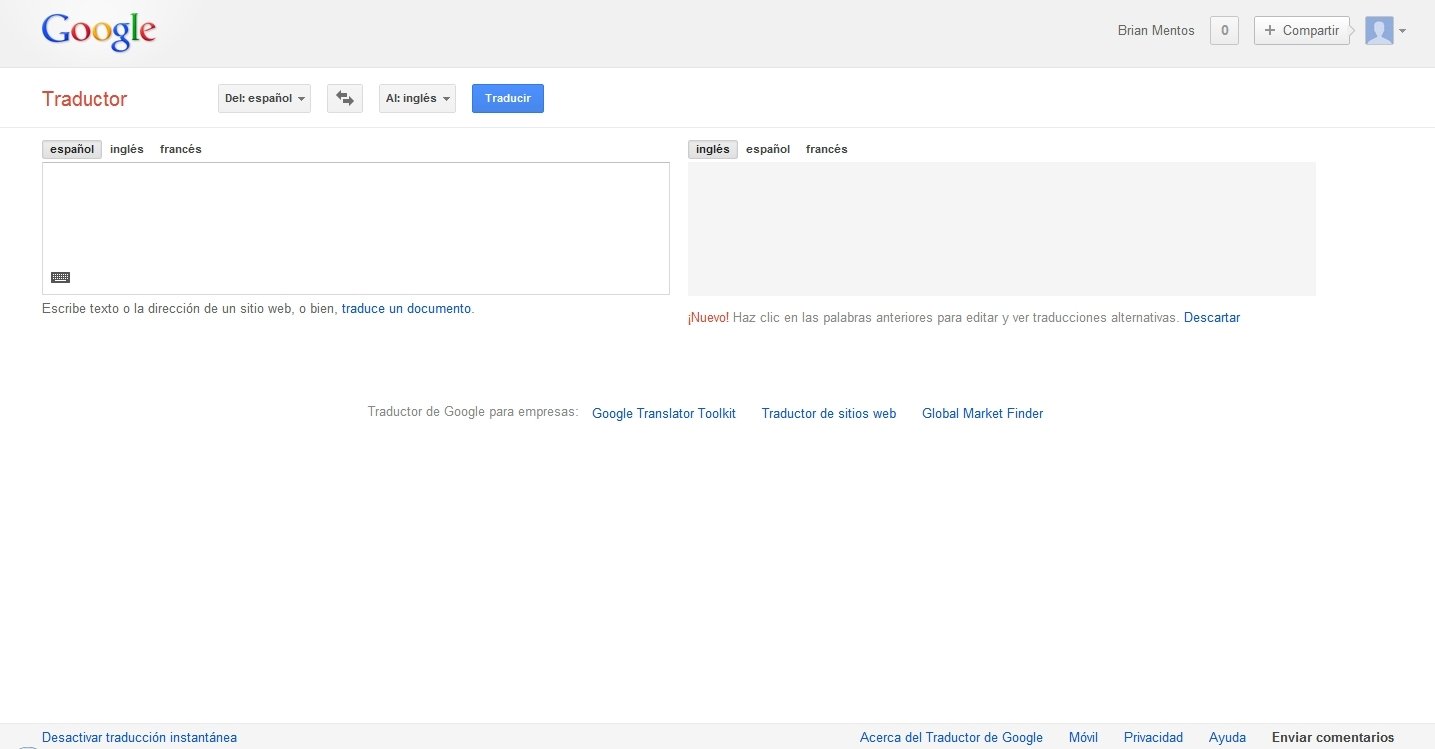Viewport: 1435px width, 749px height.
Task: Open the 'Del: español' source language dropdown
Action: pyautogui.click(x=264, y=98)
